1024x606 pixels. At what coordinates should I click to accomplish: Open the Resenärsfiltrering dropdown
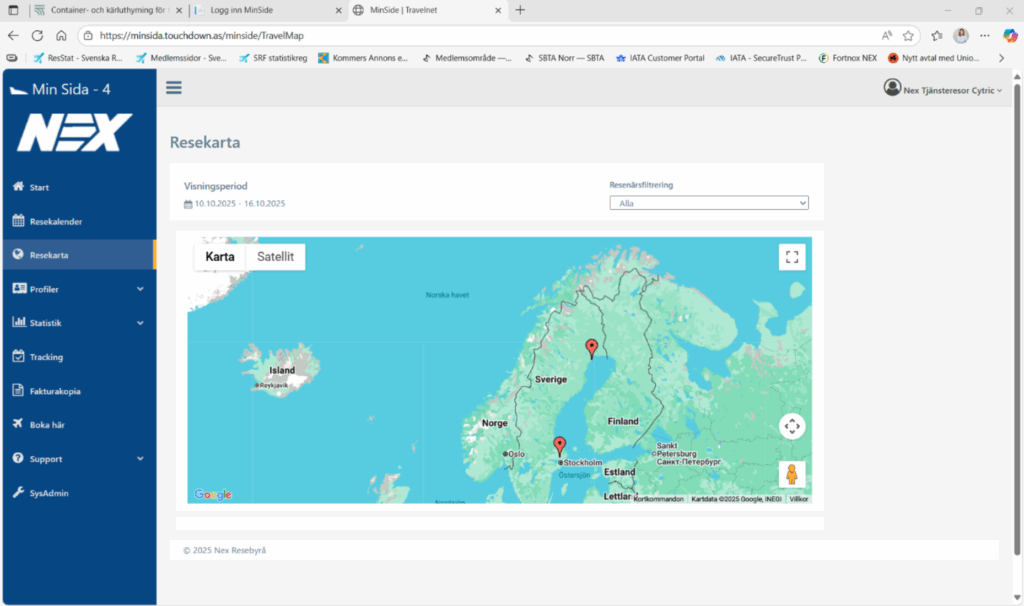[x=708, y=203]
